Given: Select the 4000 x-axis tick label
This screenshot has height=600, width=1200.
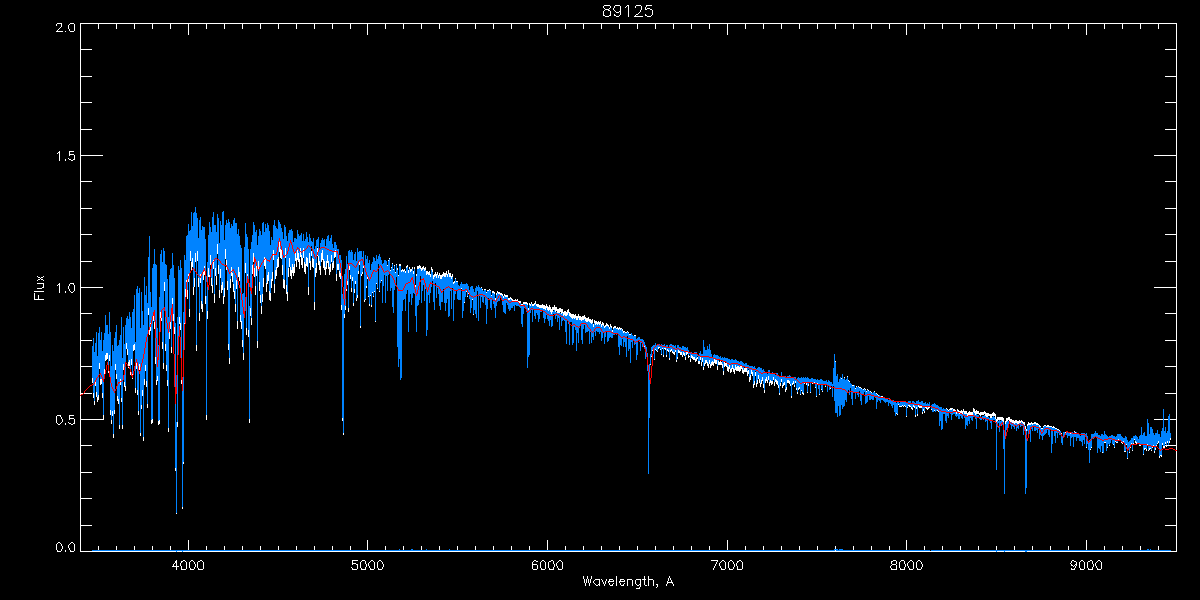Looking at the screenshot, I should click(x=188, y=565).
